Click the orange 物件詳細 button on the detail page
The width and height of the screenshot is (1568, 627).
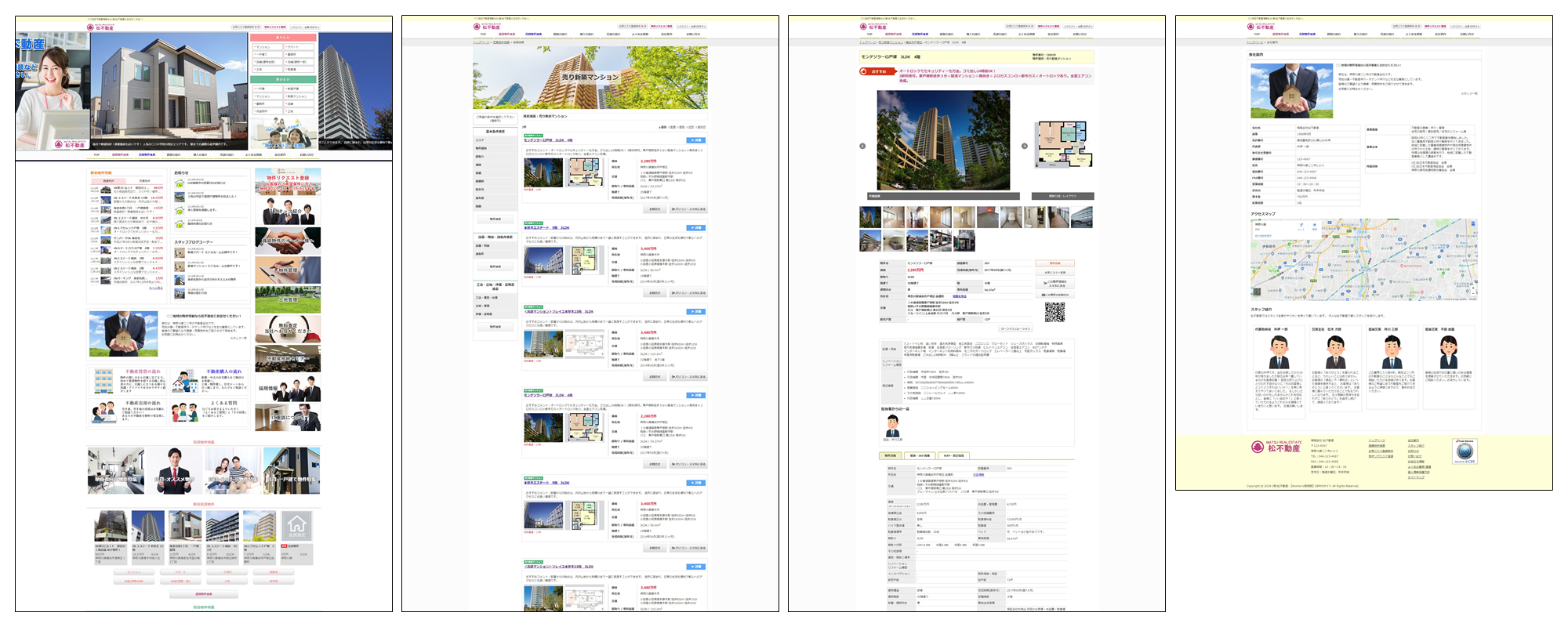click(1054, 263)
